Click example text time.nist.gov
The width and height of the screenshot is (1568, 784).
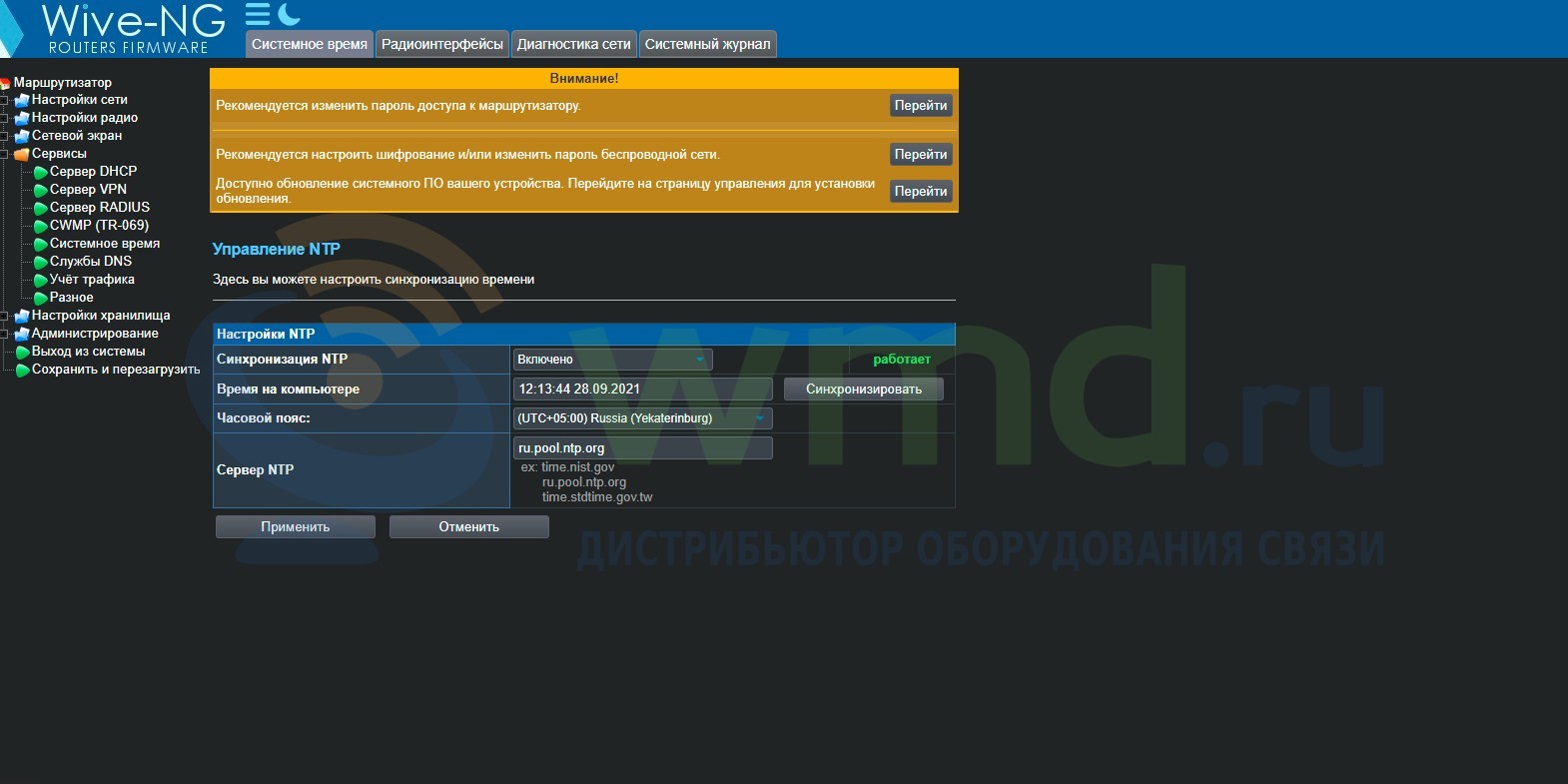[578, 467]
